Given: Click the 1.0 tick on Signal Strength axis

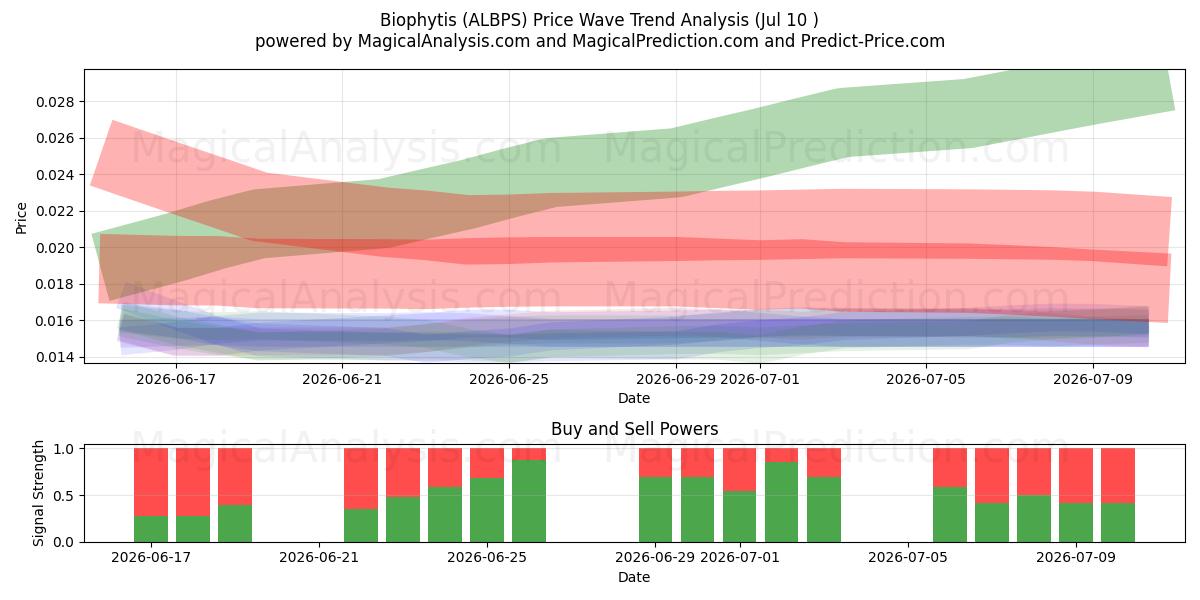Looking at the screenshot, I should tap(65, 449).
